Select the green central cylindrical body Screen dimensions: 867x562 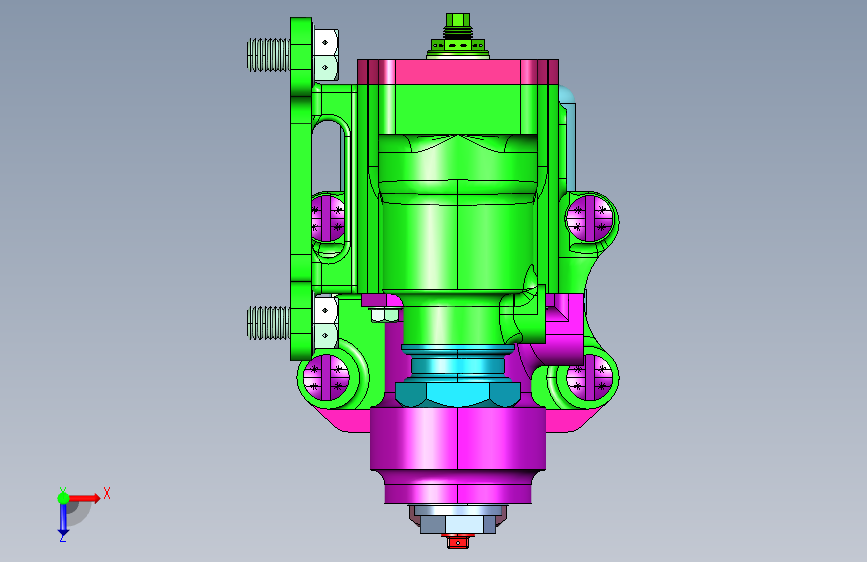[x=458, y=243]
